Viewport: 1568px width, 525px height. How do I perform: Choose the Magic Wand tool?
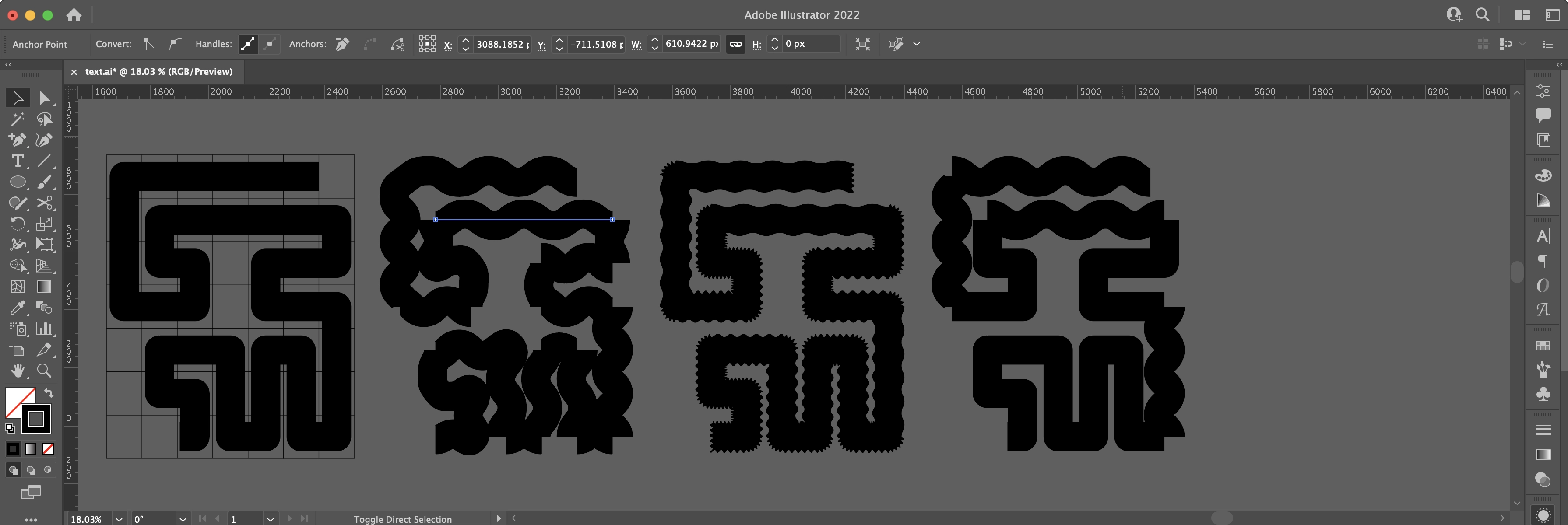18,119
